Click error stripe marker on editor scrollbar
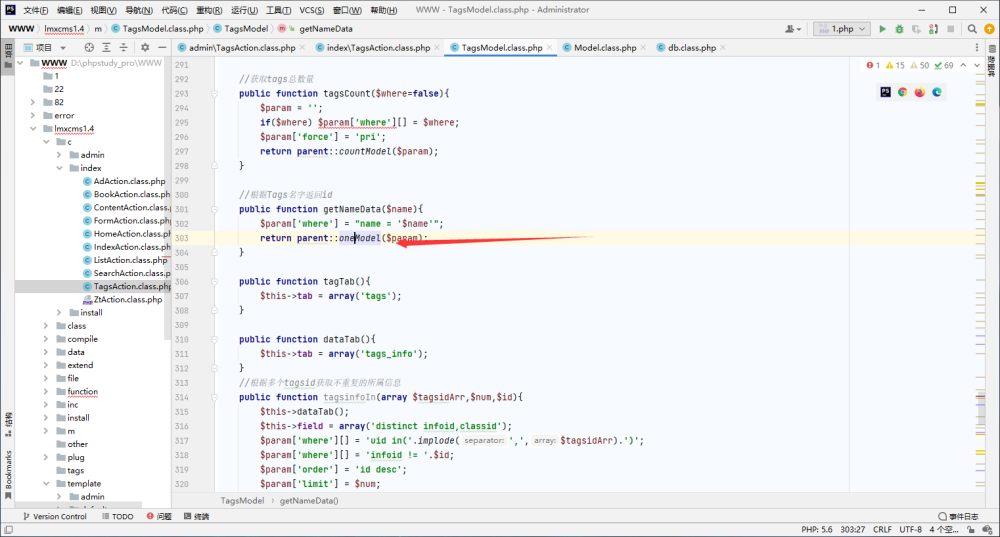This screenshot has width=1000, height=537. (980, 397)
